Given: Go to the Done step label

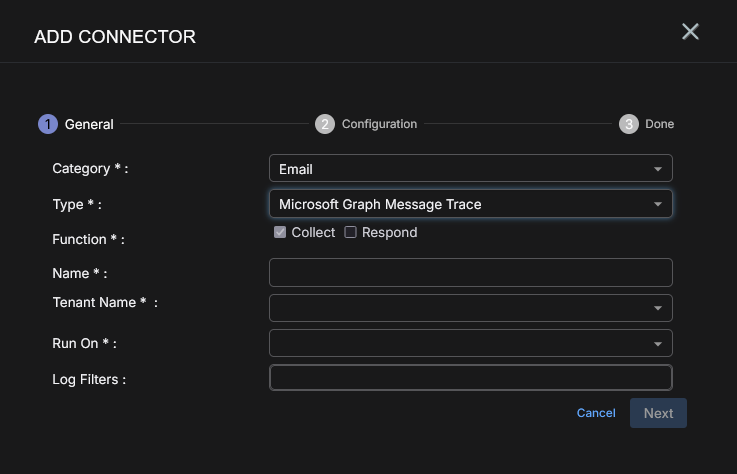Looking at the screenshot, I should [x=659, y=124].
